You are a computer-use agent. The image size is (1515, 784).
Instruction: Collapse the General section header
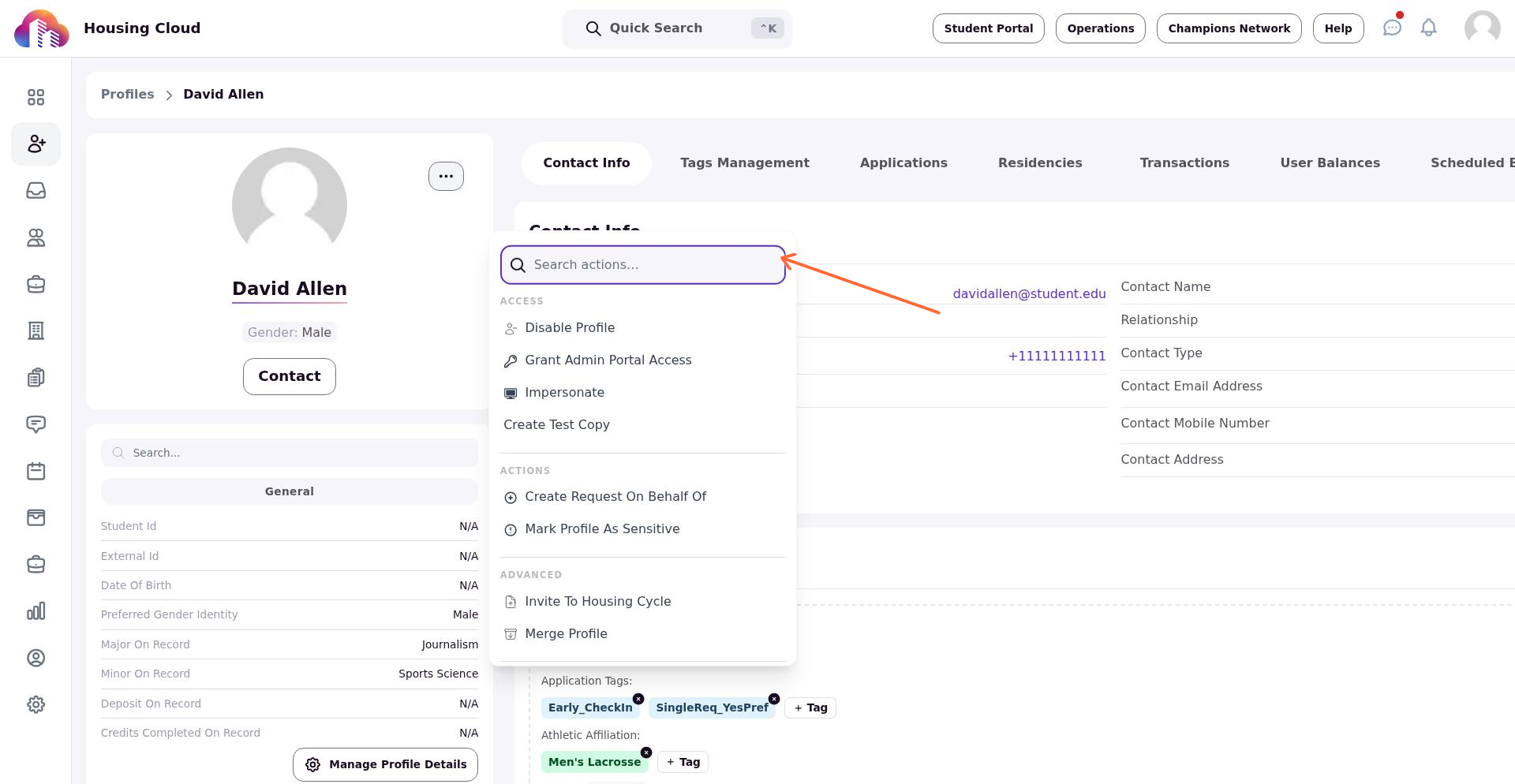[290, 491]
